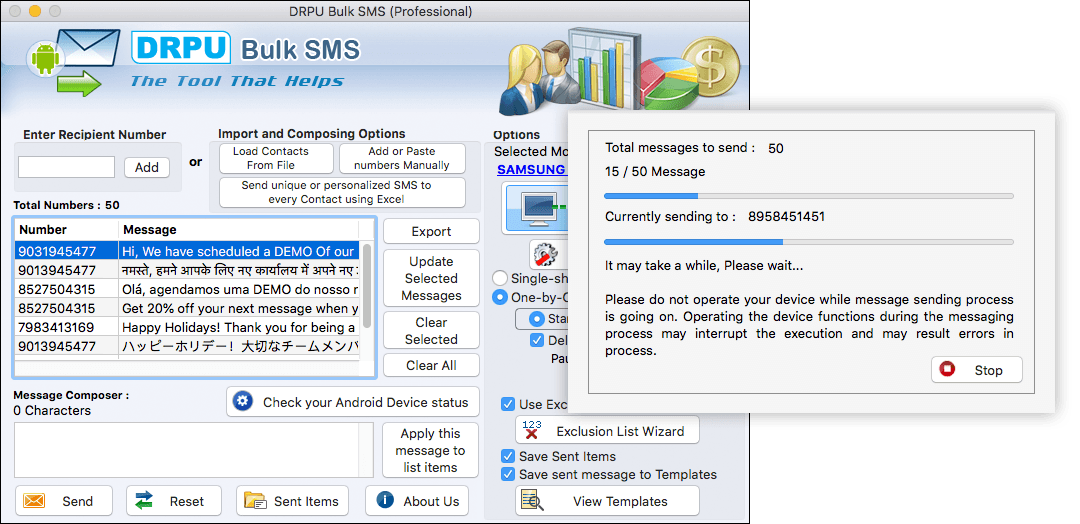Image resolution: width=1080 pixels, height=524 pixels.
Task: Click the Exclusion List Wizard 123 icon
Action: pyautogui.click(x=531, y=430)
